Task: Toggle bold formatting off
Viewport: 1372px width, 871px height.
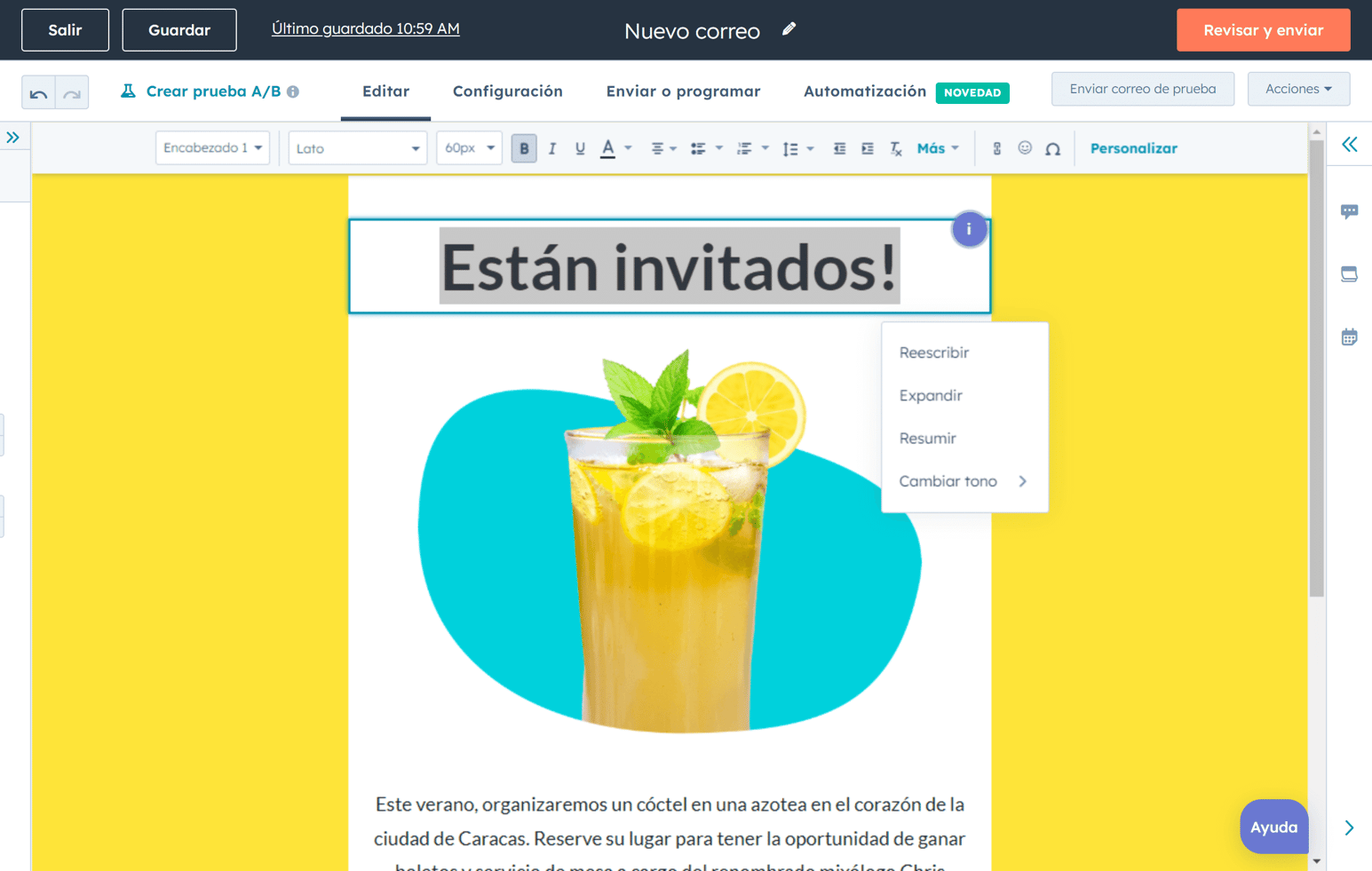Action: (x=524, y=147)
